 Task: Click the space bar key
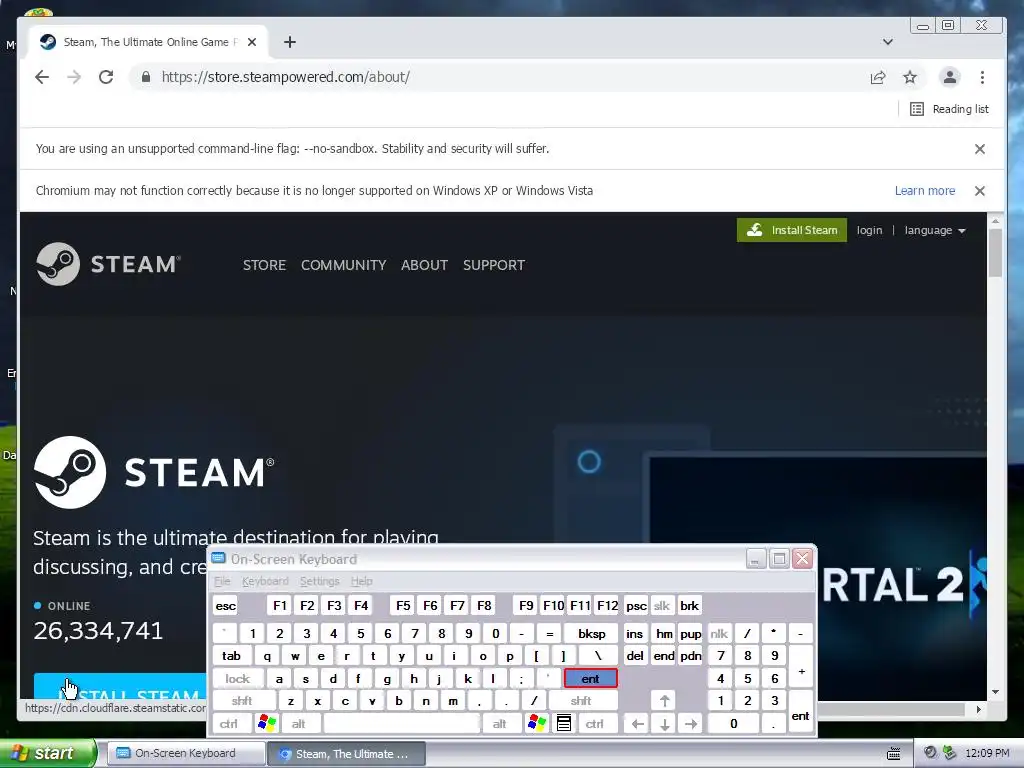coord(402,724)
